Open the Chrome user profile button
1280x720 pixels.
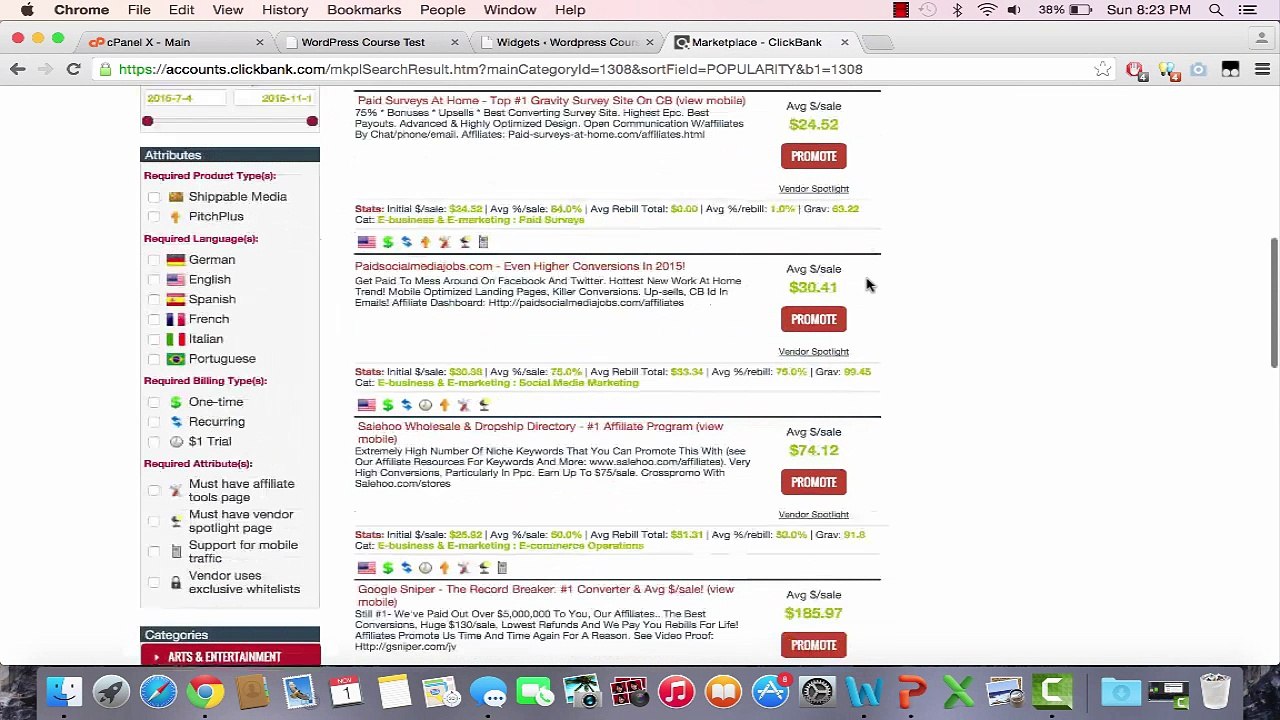[x=1264, y=41]
